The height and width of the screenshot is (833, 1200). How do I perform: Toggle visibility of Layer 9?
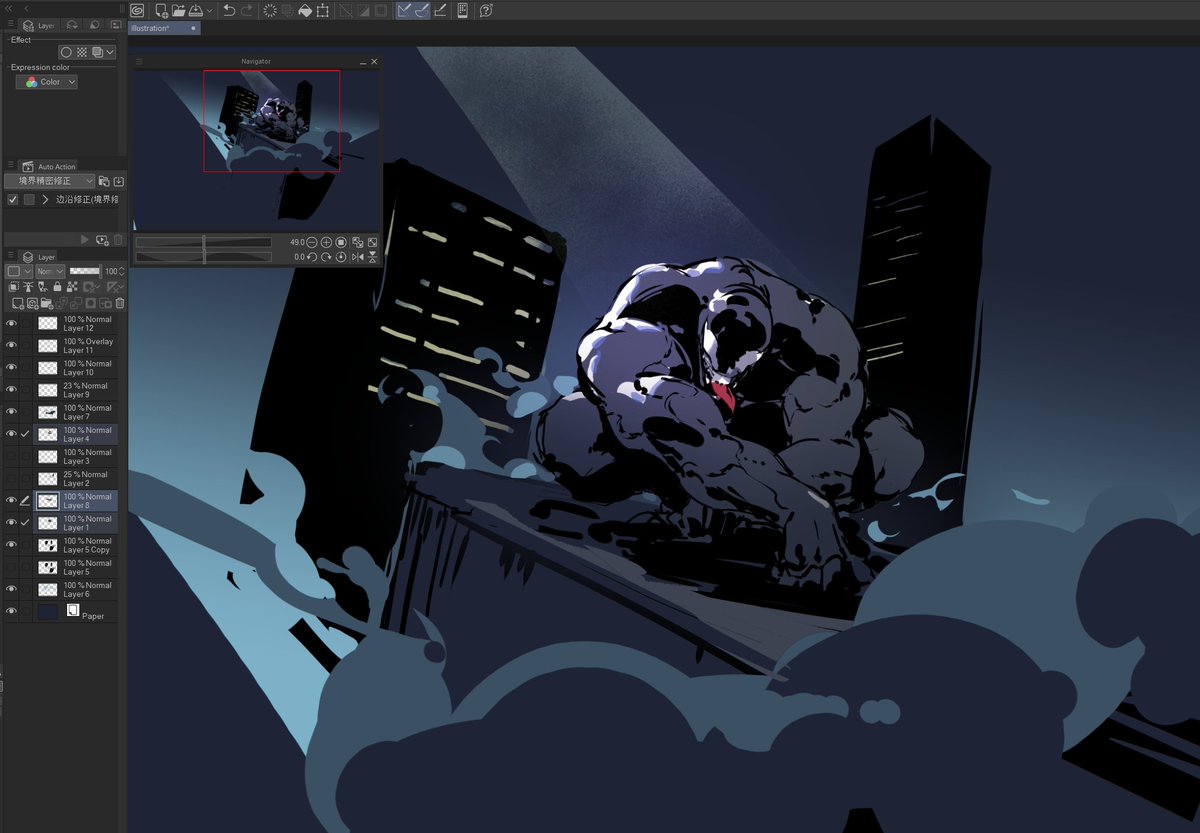coord(11,390)
